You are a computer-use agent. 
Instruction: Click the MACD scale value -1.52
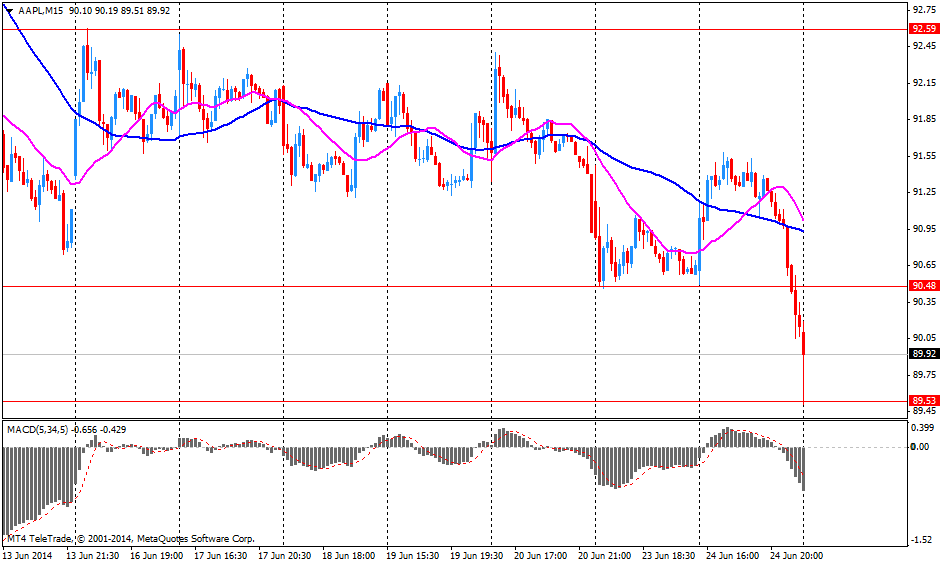tap(923, 540)
